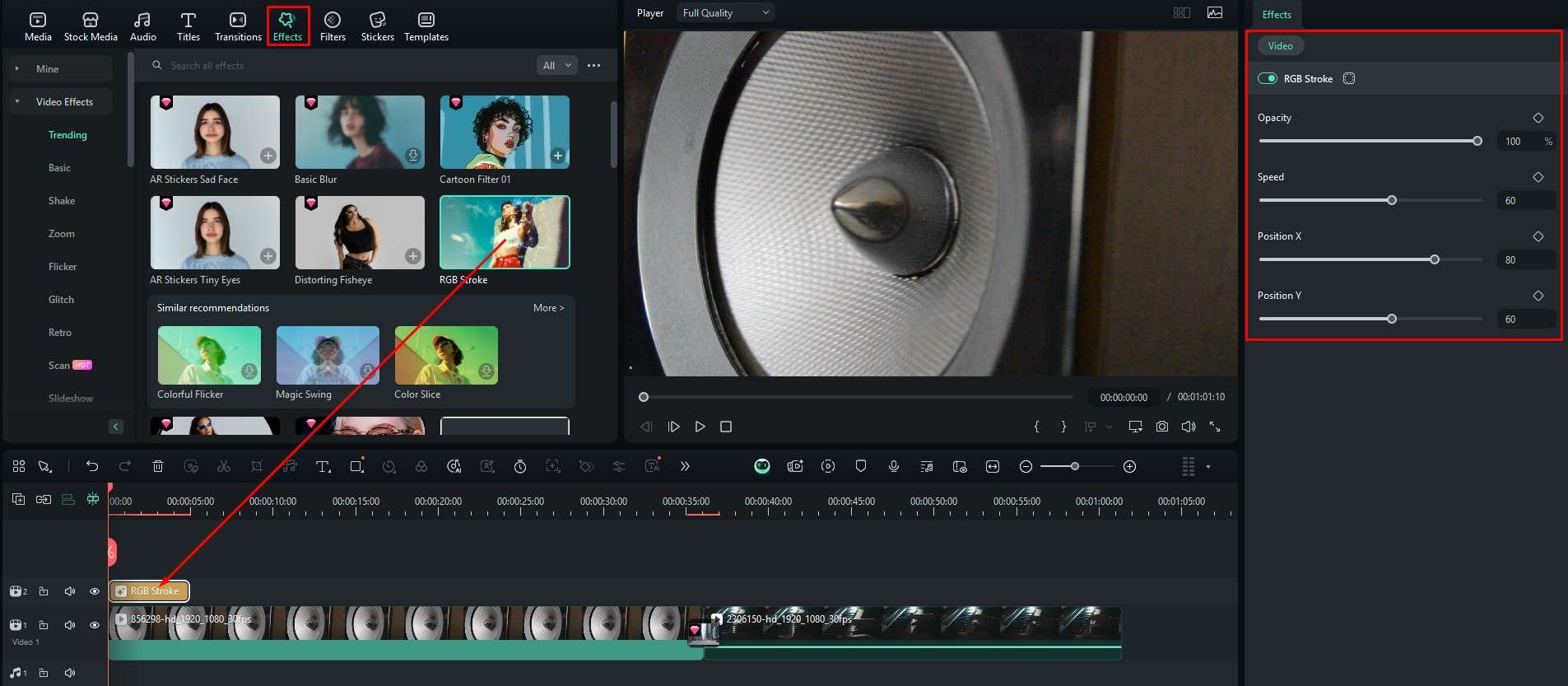Download the Basic Blur effect
Viewport: 1568px width, 686px height.
413,156
